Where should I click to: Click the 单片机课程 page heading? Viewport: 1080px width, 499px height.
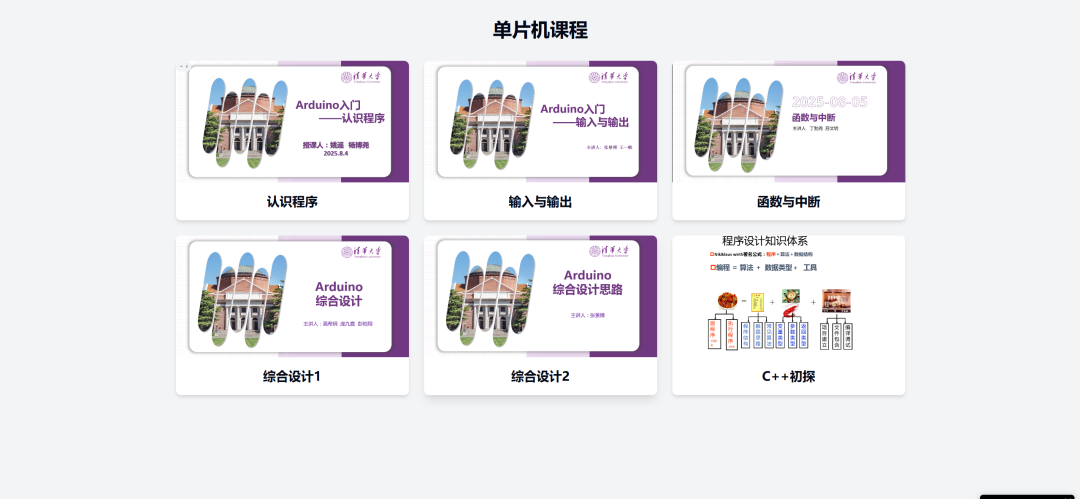click(540, 30)
